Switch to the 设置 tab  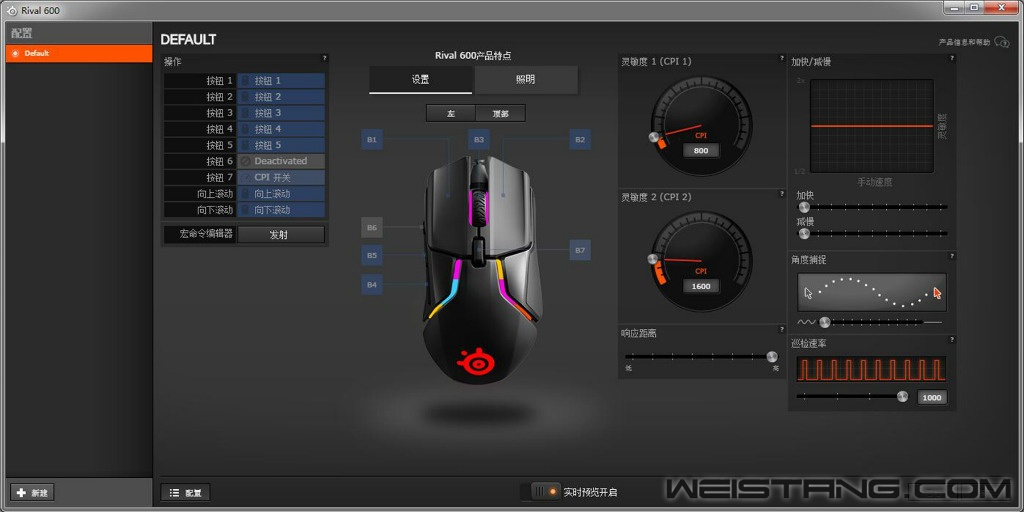pos(421,80)
